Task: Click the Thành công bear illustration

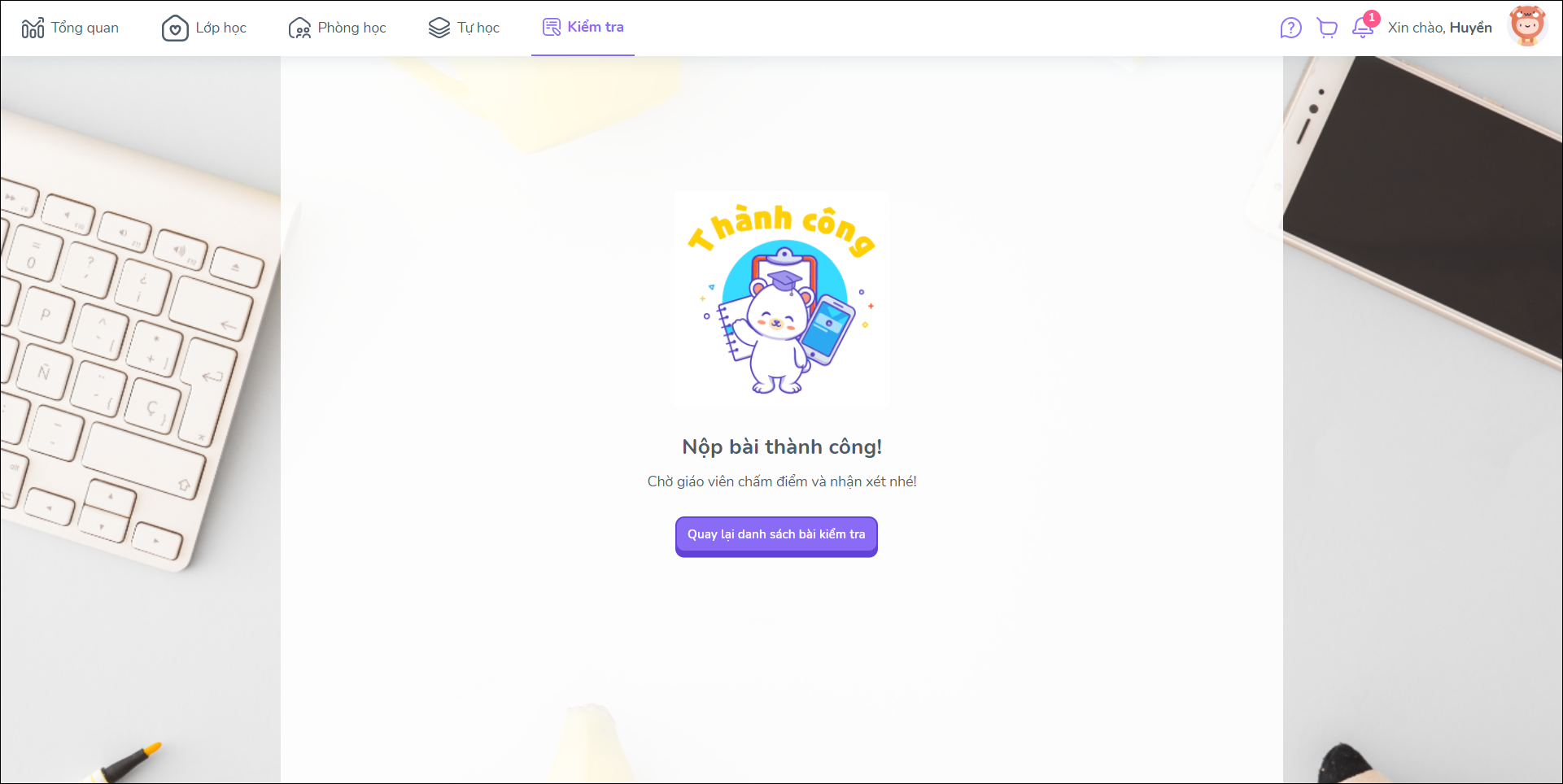Action: click(782, 298)
